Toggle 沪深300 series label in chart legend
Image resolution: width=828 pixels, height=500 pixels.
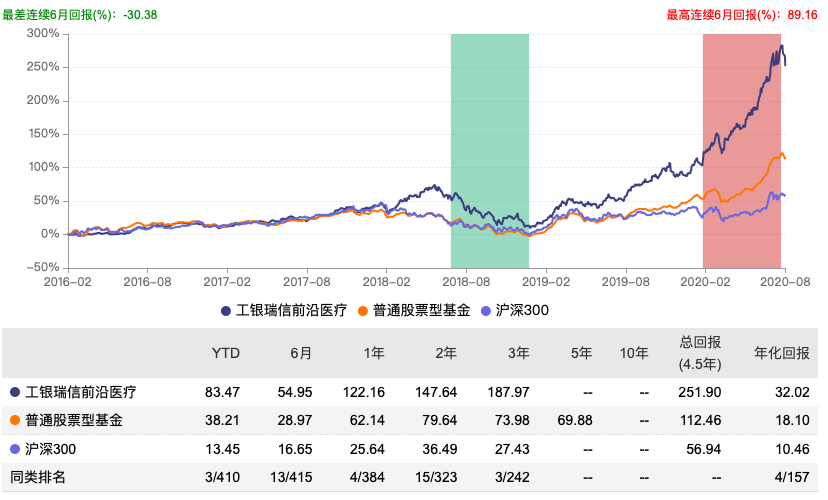tap(522, 311)
